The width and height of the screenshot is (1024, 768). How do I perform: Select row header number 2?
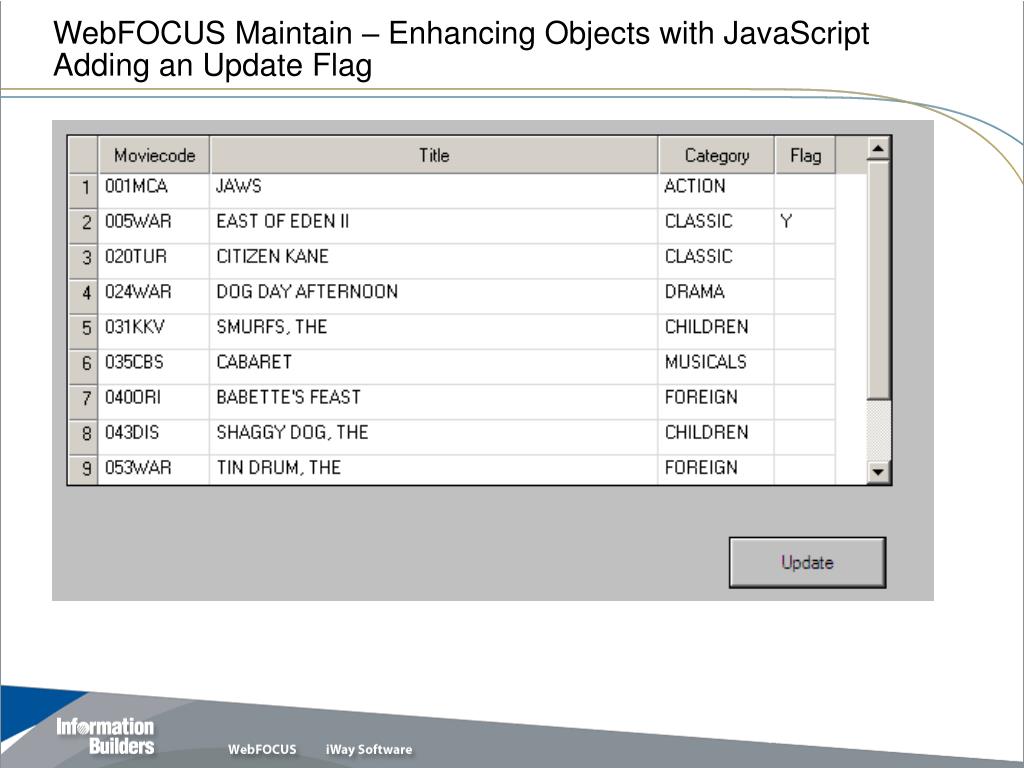(x=84, y=227)
